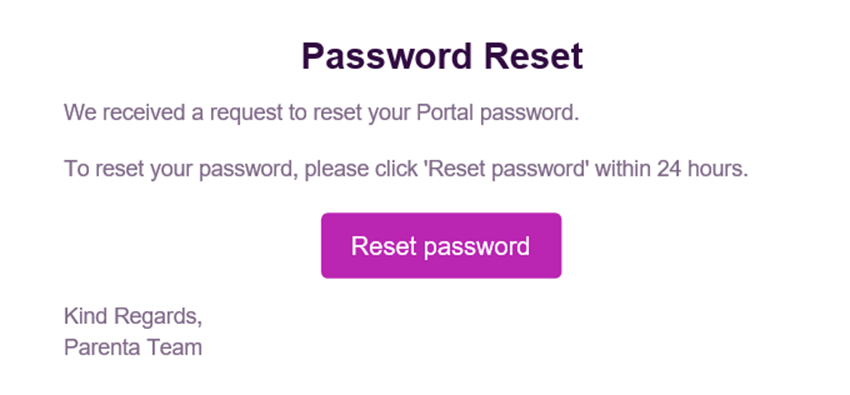850x395 pixels.
Task: Click the word 'within' in the instructions
Action: pyautogui.click(x=623, y=169)
